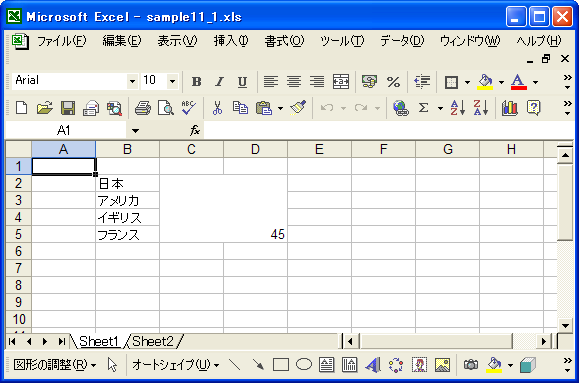Save the workbook
Viewport: 579px width, 383px height.
(x=68, y=108)
